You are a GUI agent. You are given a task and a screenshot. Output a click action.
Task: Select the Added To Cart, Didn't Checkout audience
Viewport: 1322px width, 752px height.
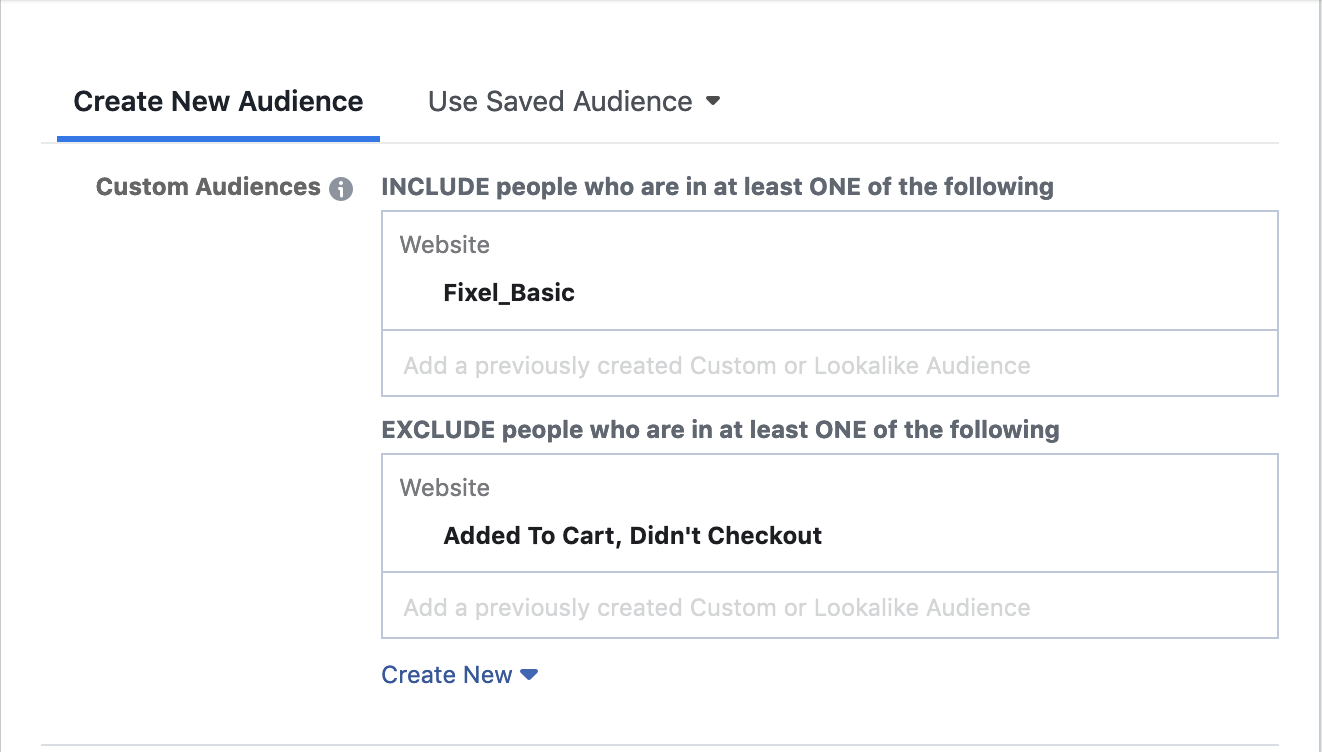pyautogui.click(x=632, y=536)
